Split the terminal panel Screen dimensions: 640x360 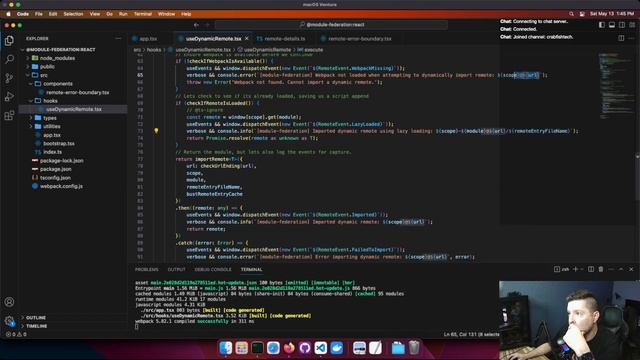click(x=591, y=269)
